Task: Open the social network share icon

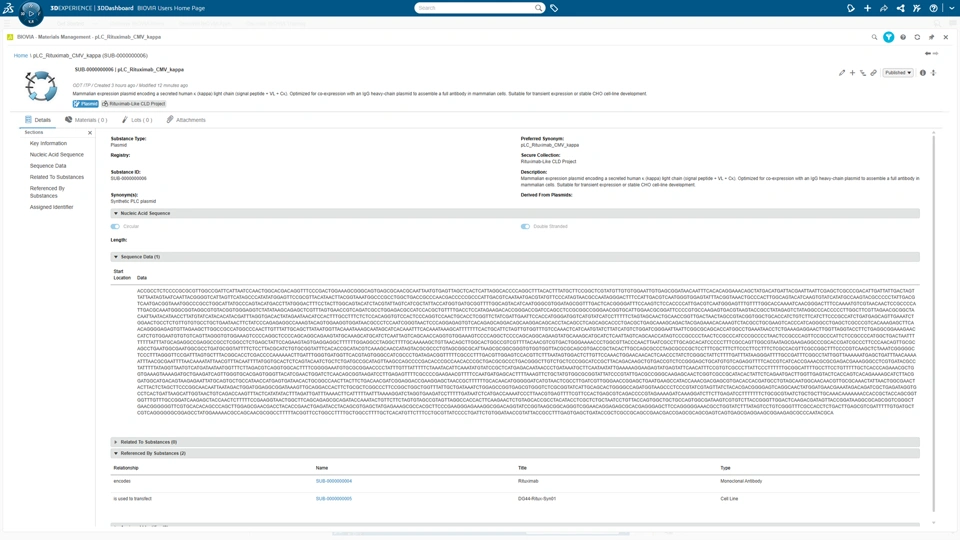Action: (x=900, y=8)
